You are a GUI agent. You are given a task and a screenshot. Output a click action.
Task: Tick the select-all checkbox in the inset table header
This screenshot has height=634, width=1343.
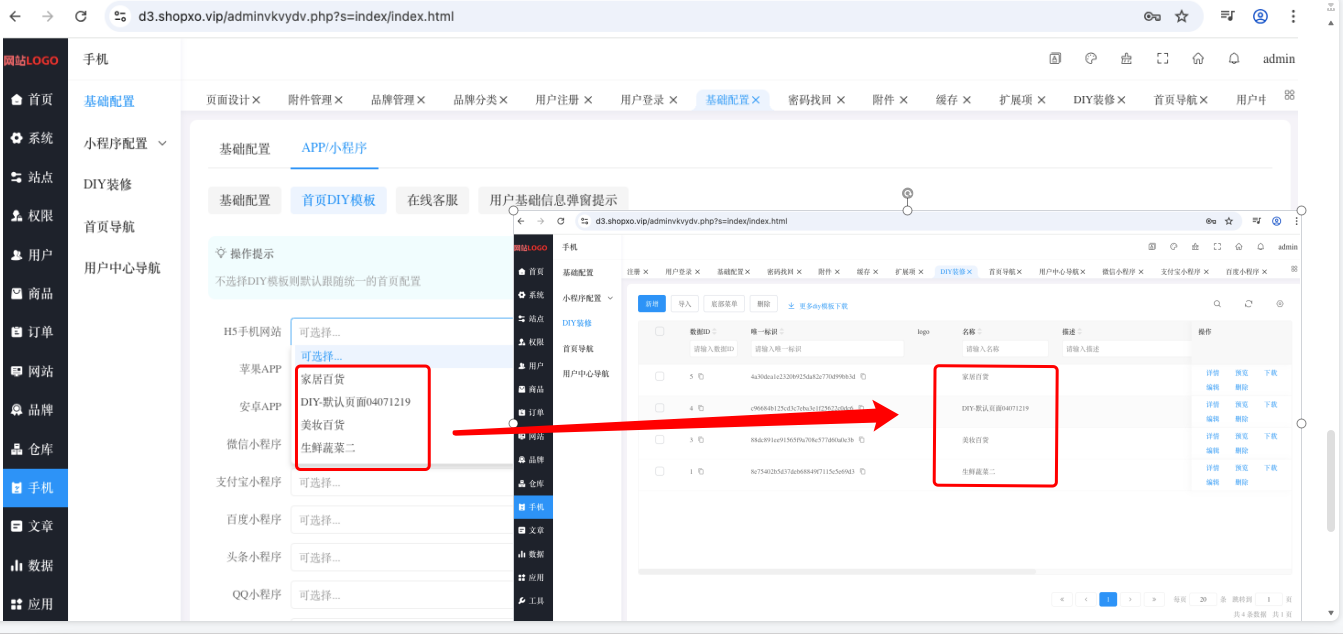(x=659, y=331)
